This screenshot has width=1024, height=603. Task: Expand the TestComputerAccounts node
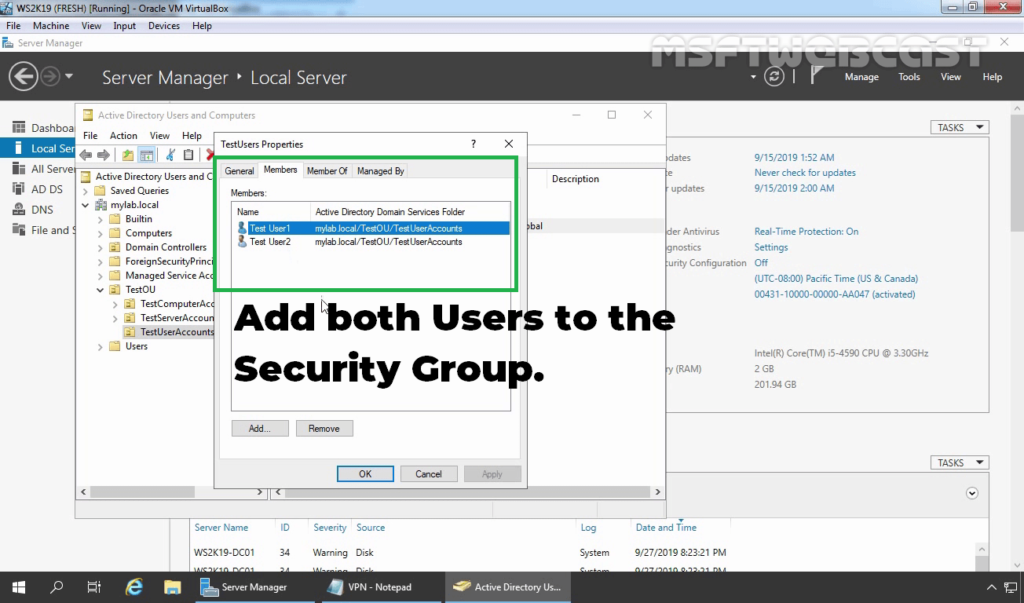tap(116, 304)
